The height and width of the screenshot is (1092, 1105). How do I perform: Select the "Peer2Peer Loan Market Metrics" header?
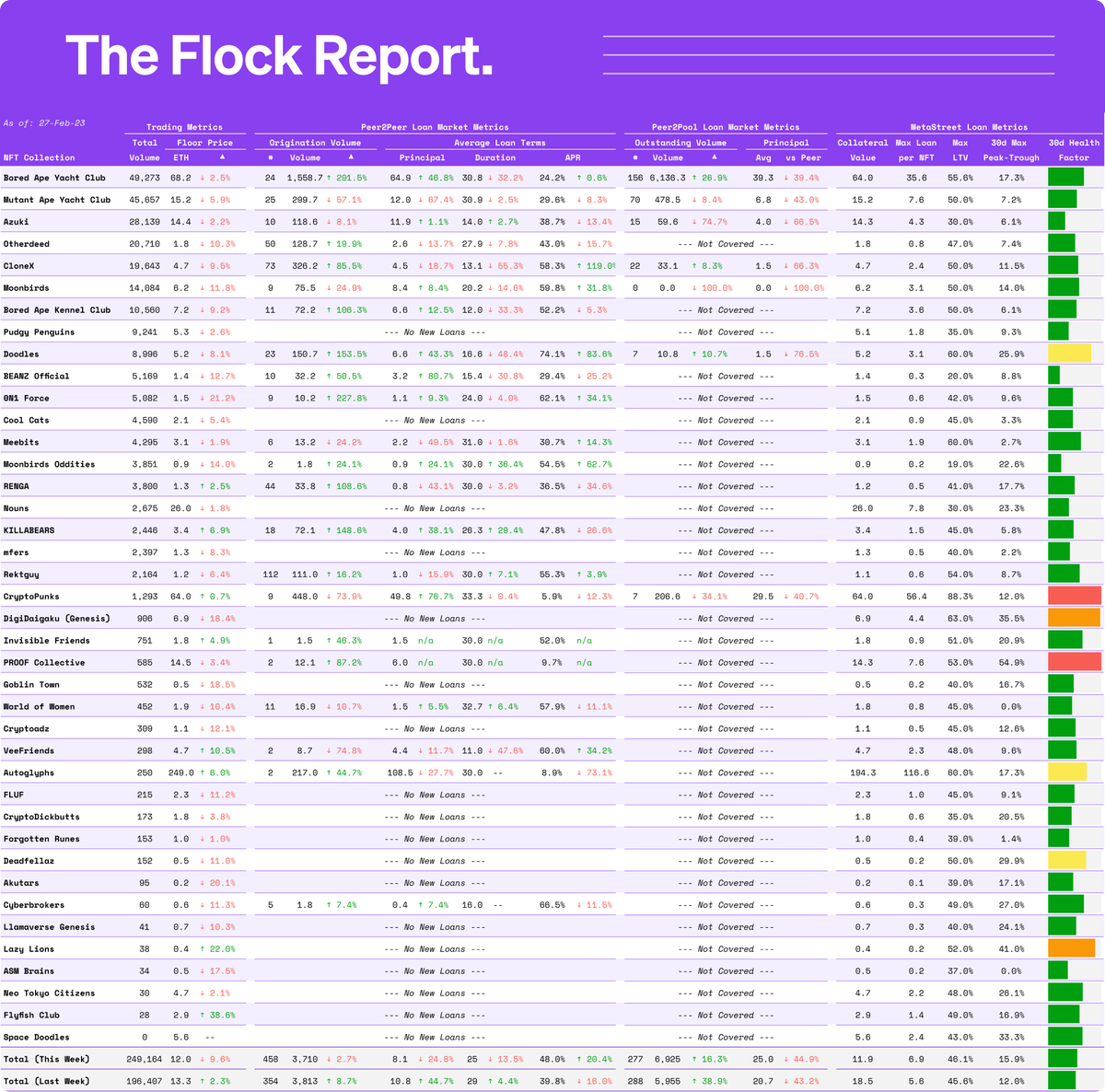tap(435, 127)
